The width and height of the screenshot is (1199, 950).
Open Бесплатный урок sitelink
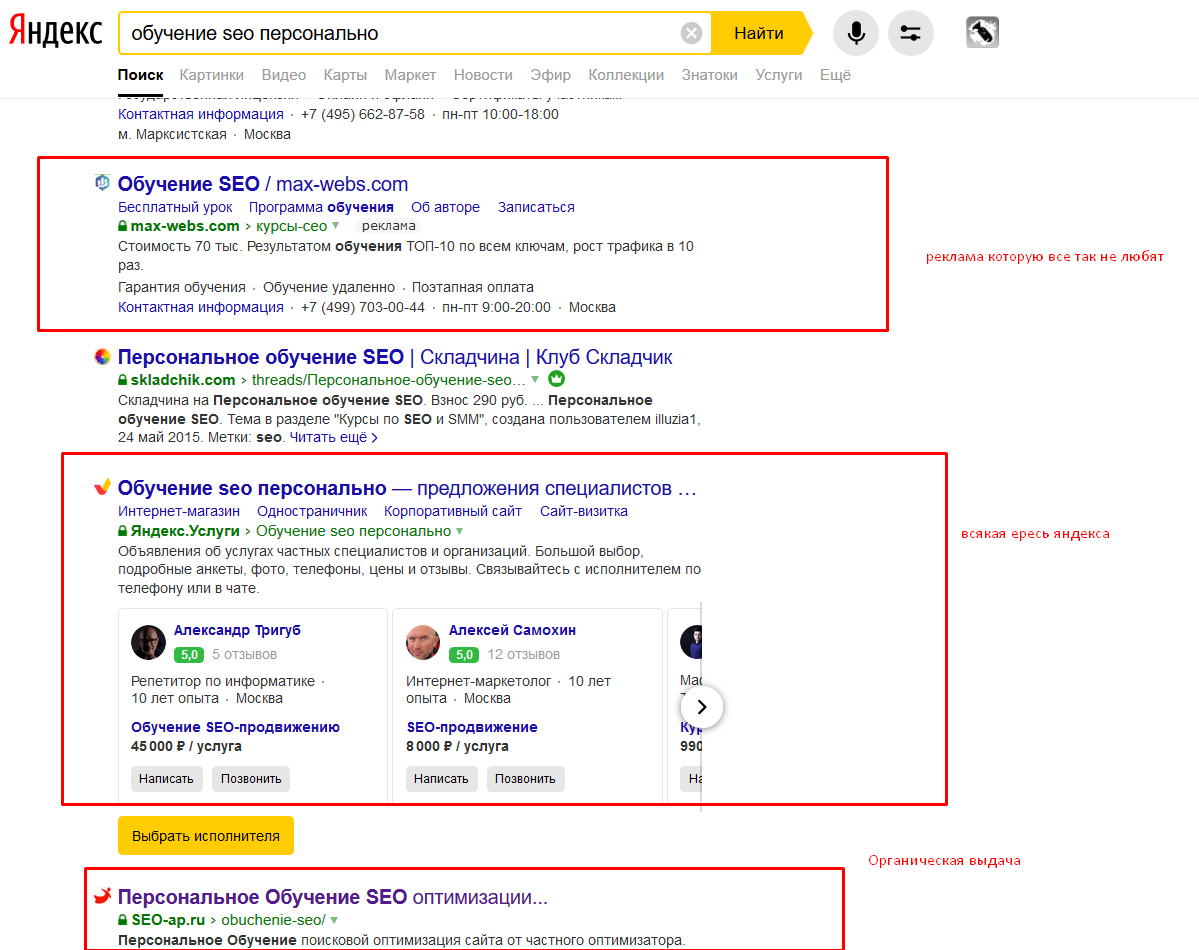pos(175,207)
